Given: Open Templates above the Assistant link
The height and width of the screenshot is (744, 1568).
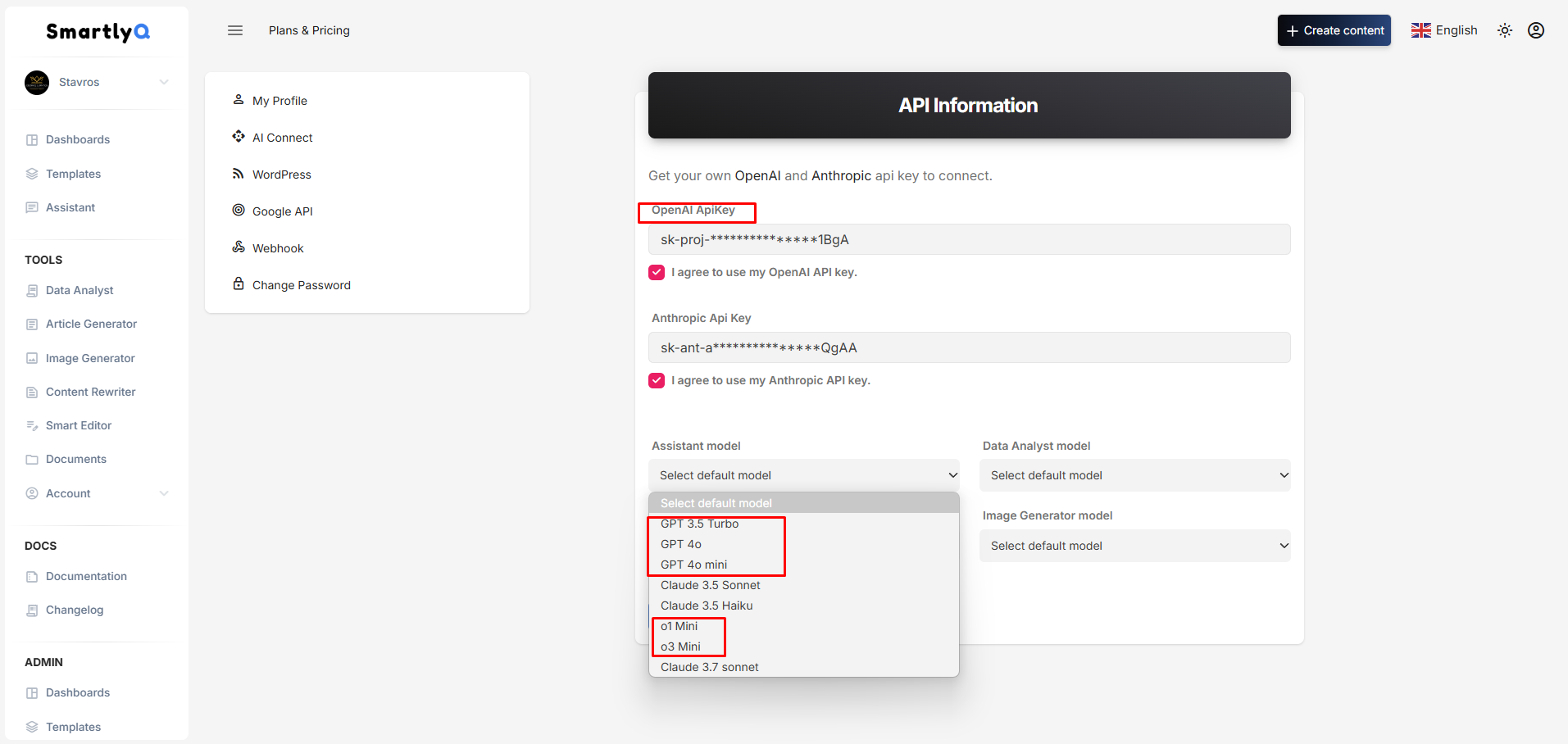Looking at the screenshot, I should click(73, 174).
